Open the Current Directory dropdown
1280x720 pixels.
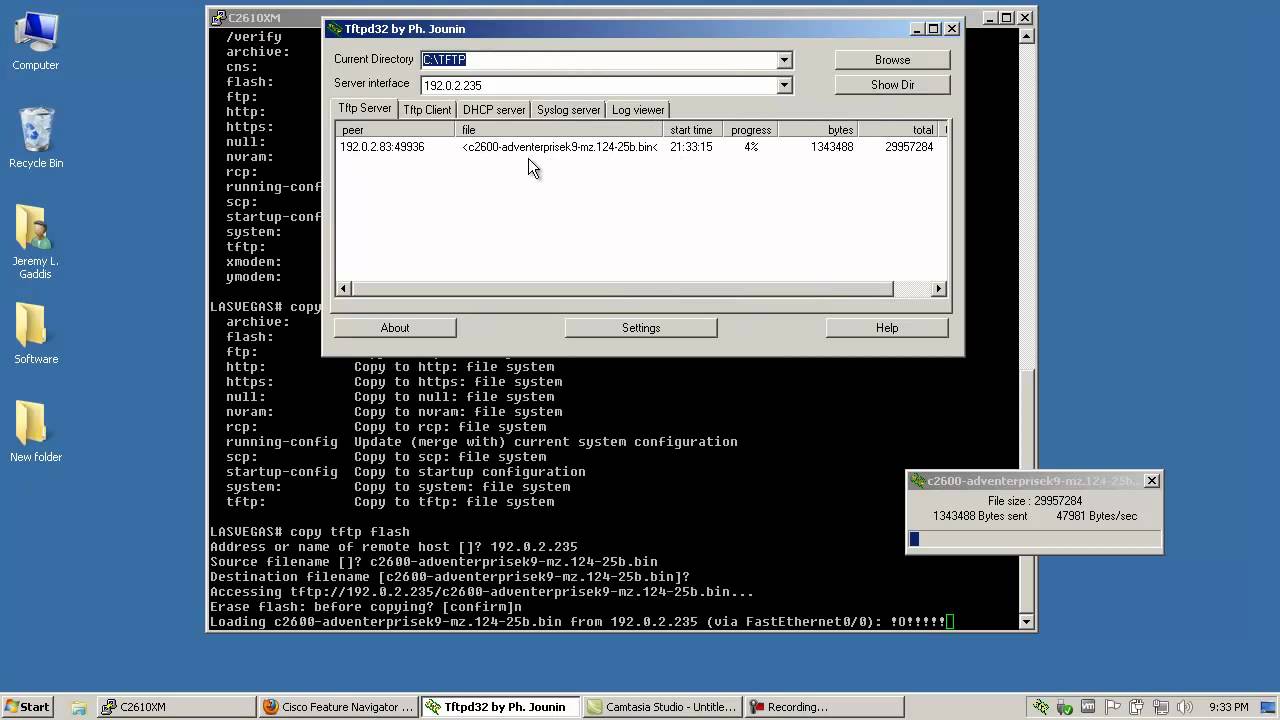tap(784, 60)
